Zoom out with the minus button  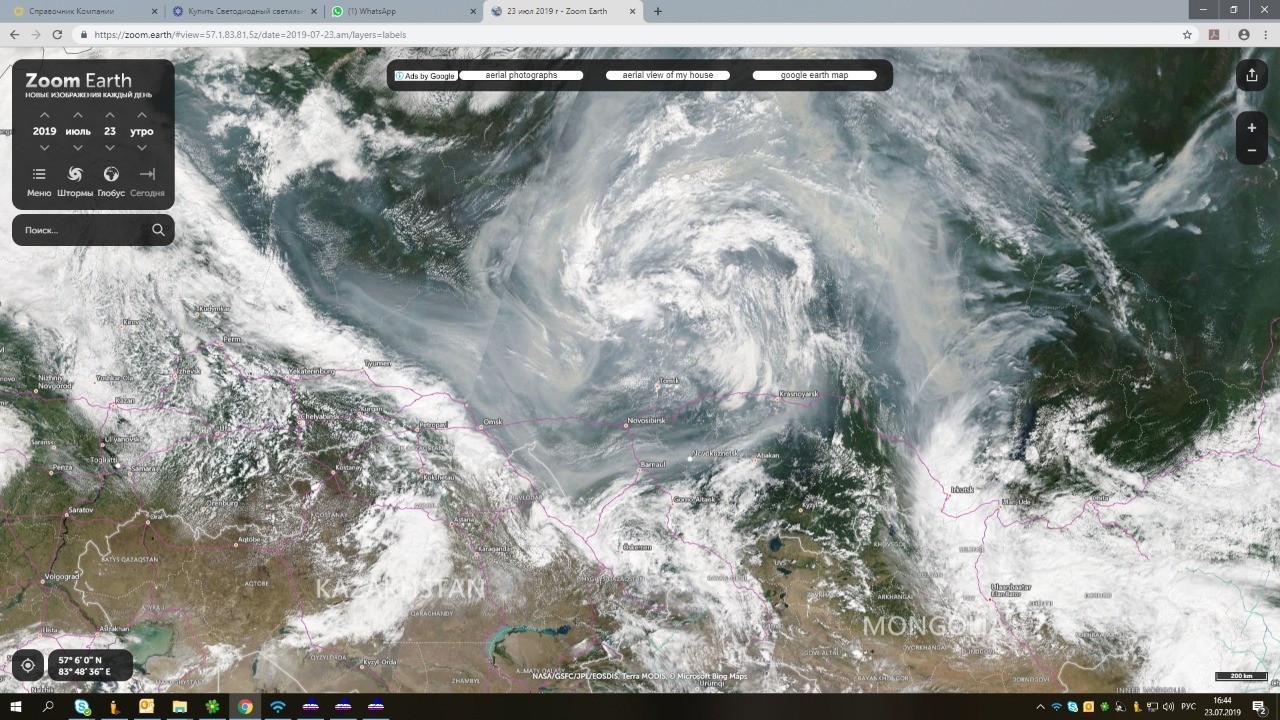tap(1252, 151)
